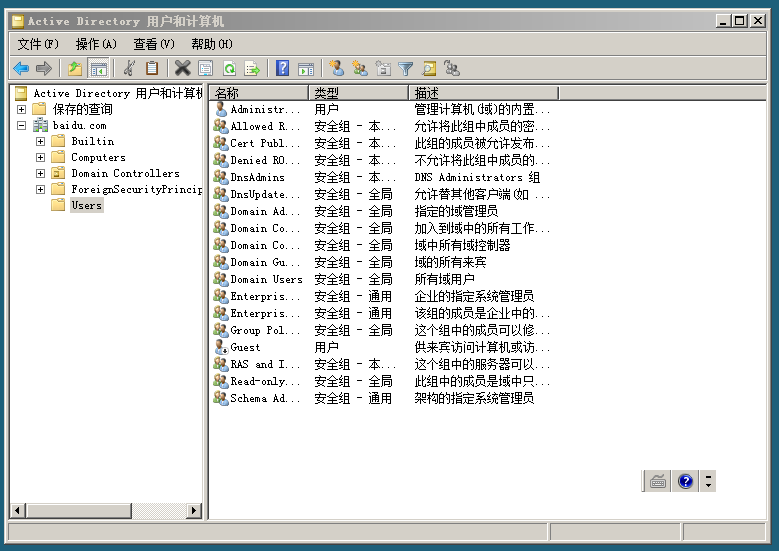779x551 pixels.
Task: Click the Export list toolbar icon
Action: click(x=252, y=68)
